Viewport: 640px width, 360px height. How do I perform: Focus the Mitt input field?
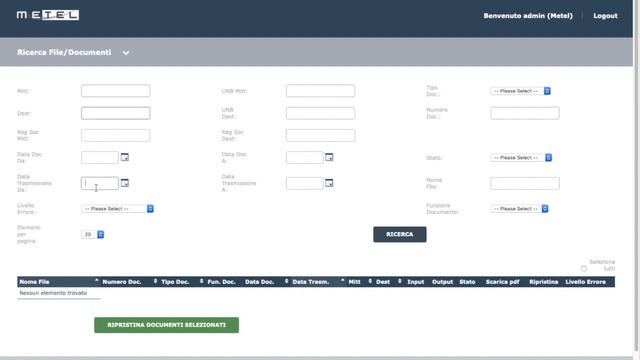point(116,91)
